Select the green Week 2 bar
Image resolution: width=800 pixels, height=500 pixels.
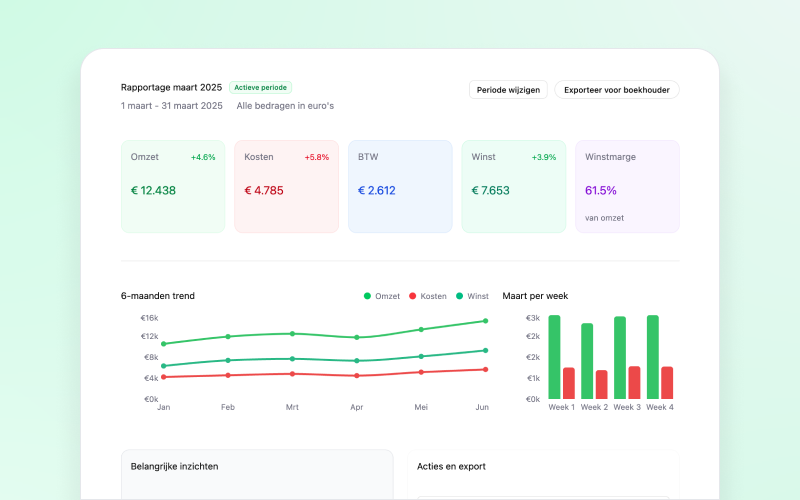(587, 361)
